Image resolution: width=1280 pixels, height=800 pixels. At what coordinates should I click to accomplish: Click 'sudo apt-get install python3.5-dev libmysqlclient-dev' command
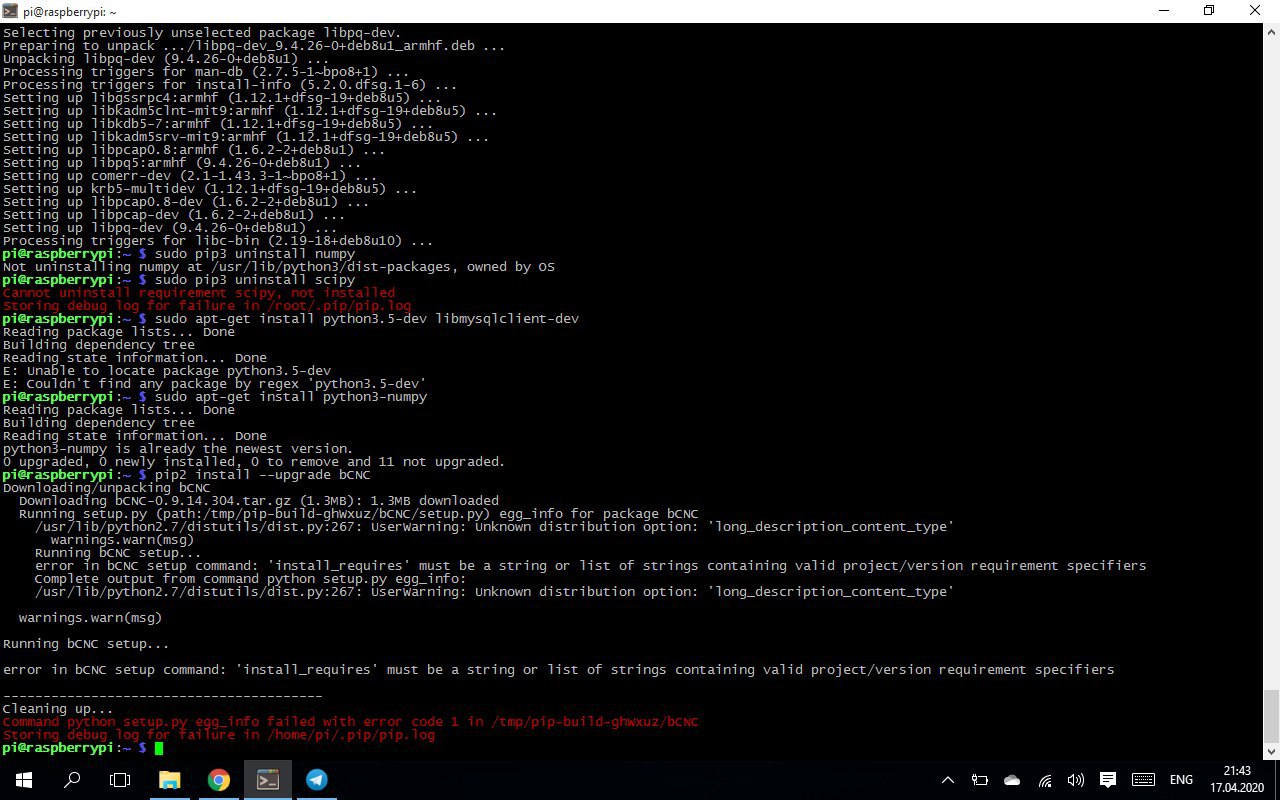click(367, 319)
